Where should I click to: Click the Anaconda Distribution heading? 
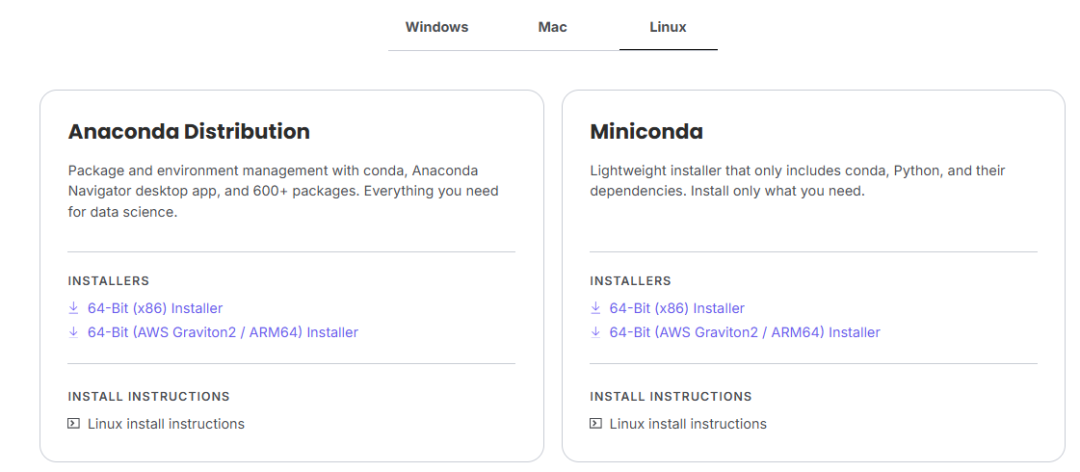tap(189, 131)
